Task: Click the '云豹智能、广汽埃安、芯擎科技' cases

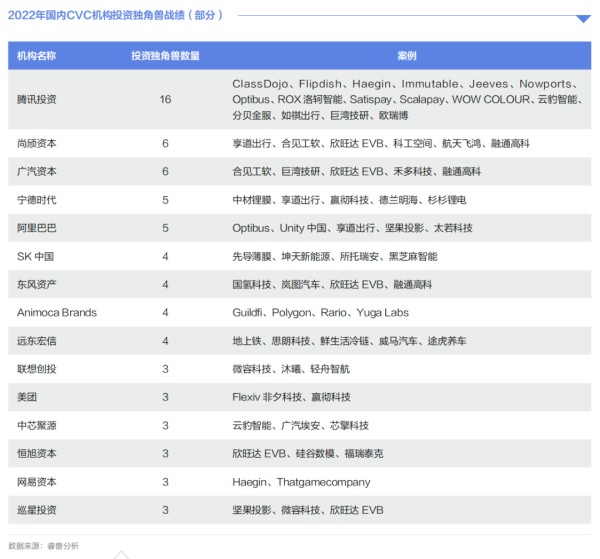Action: 301,425
